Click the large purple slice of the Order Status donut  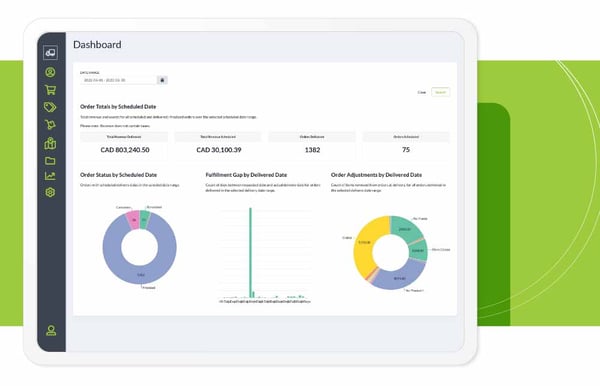coord(141,275)
